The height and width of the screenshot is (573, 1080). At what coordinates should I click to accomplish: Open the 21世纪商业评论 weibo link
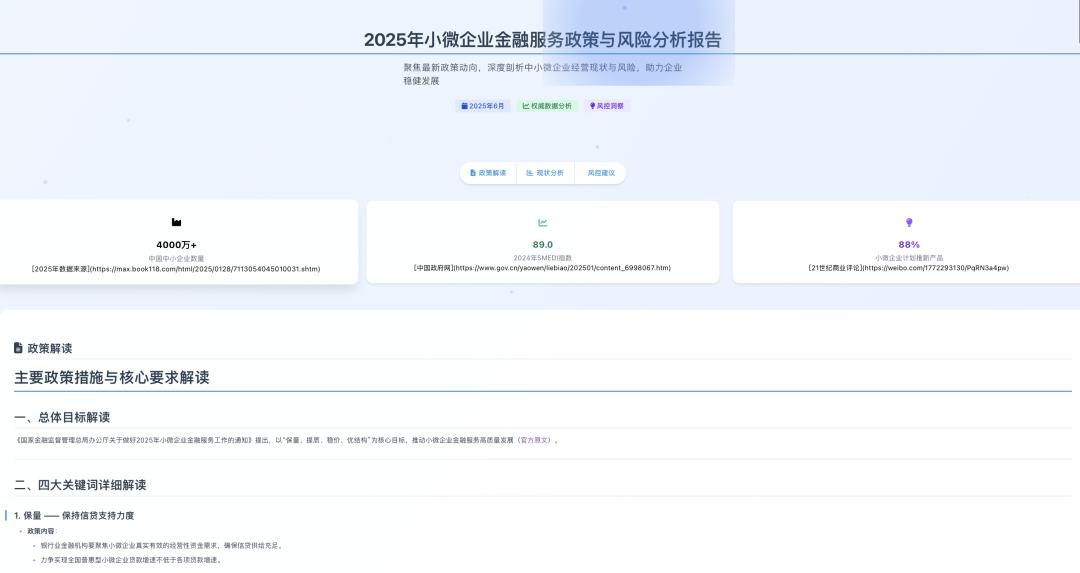908,268
